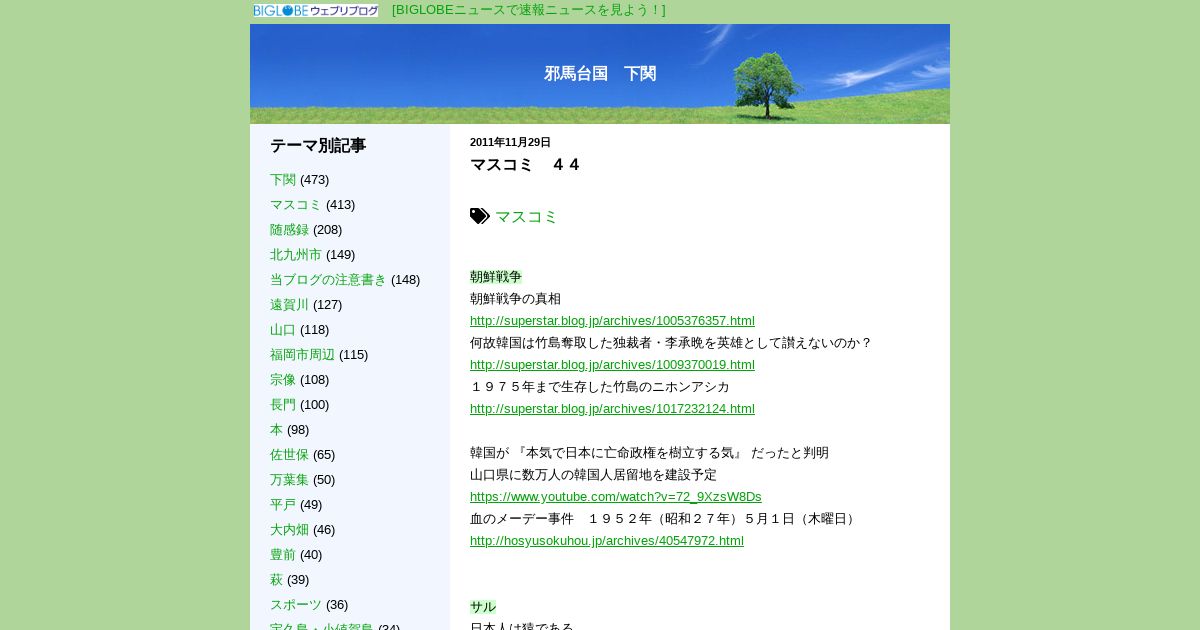
Task: Open the 豊前 theme category
Action: click(283, 555)
